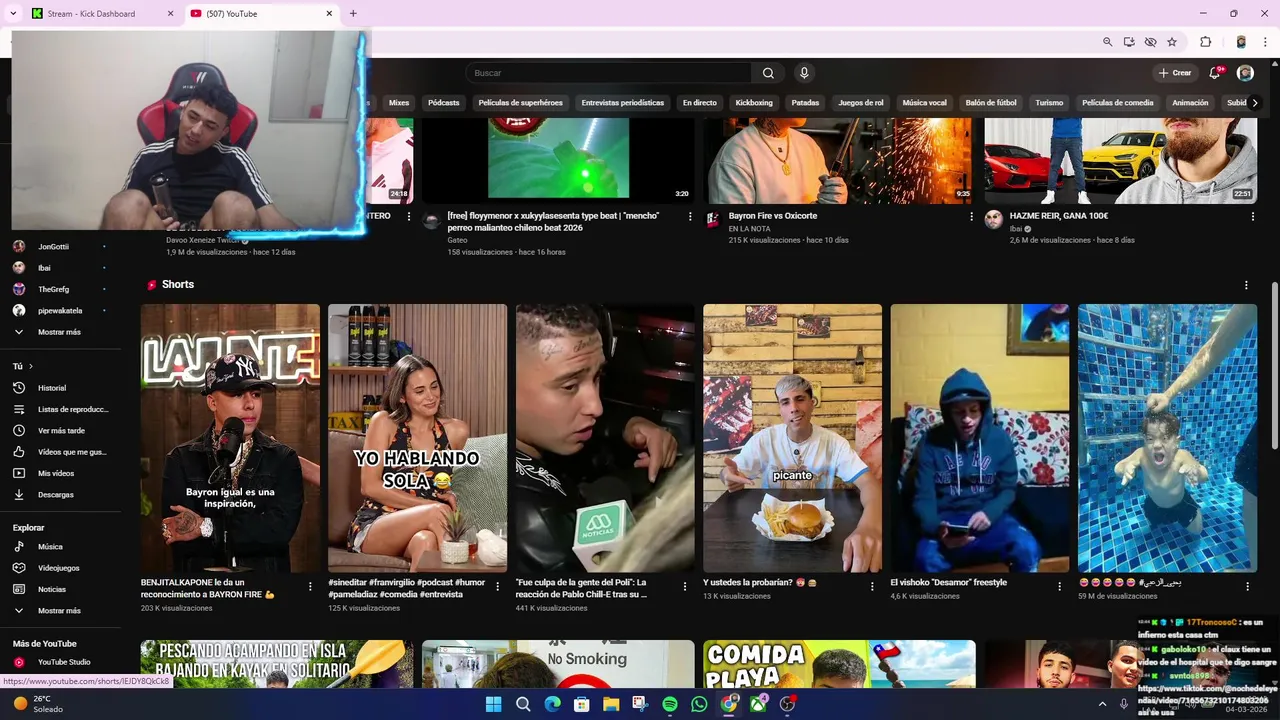Viewport: 1280px width, 720px height.
Task: Expand the Tú section chevron
Action: pos(31,366)
